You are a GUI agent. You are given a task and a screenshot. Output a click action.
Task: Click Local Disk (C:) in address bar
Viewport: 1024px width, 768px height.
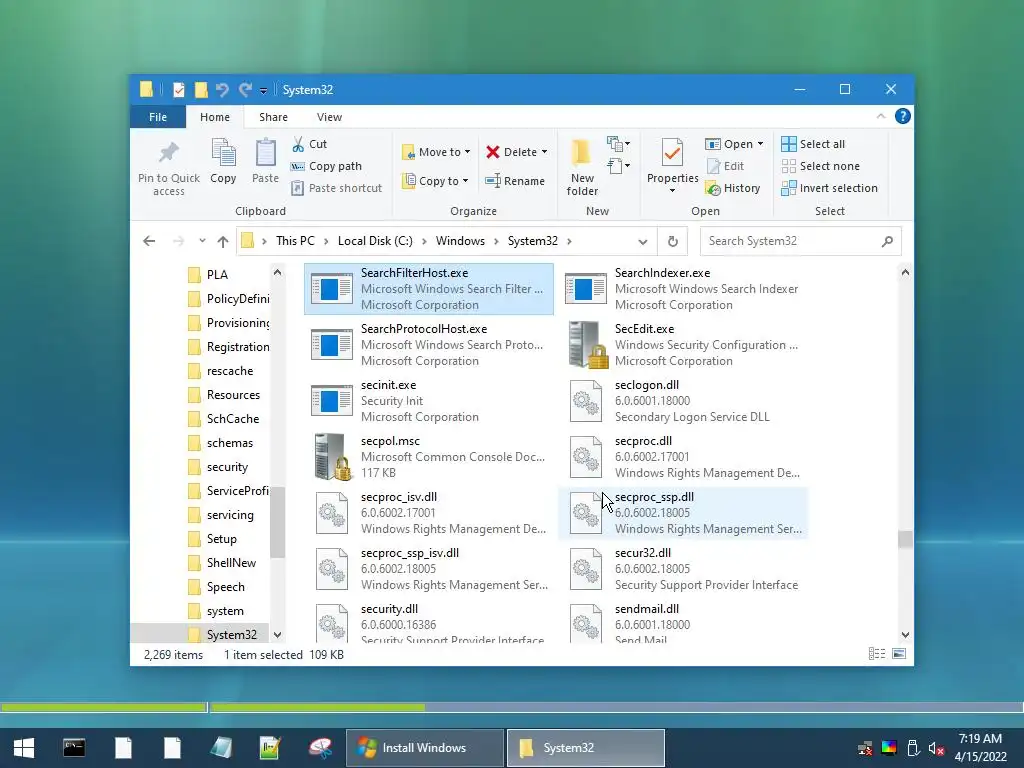tap(375, 241)
